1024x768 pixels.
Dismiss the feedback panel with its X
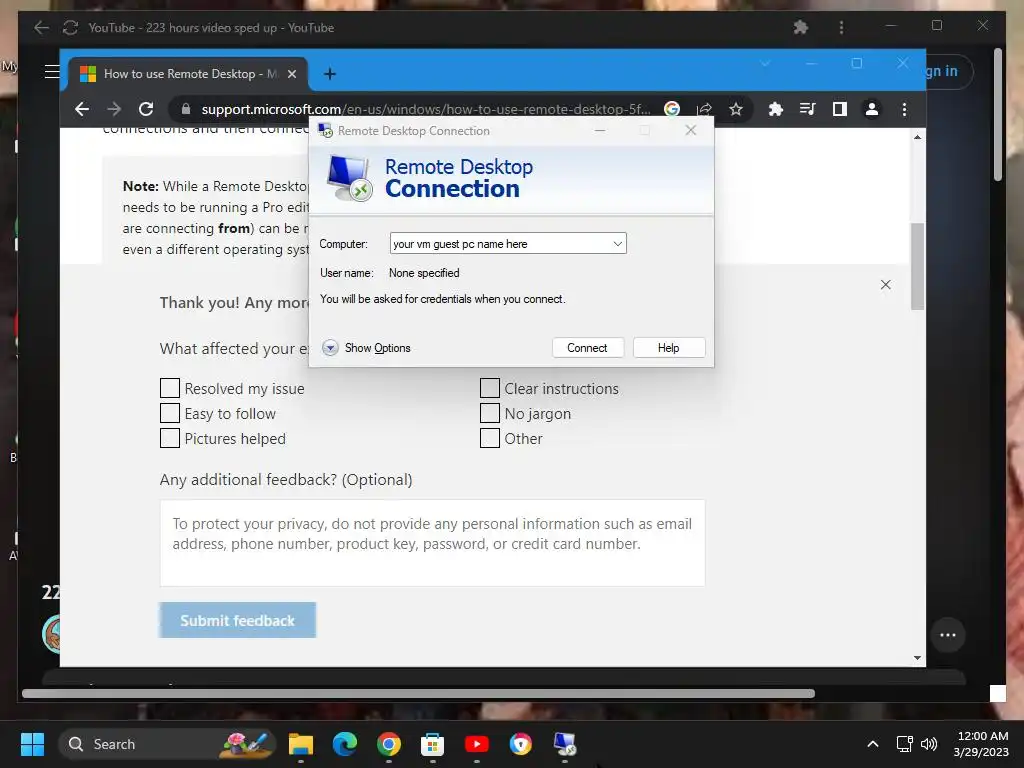(886, 285)
